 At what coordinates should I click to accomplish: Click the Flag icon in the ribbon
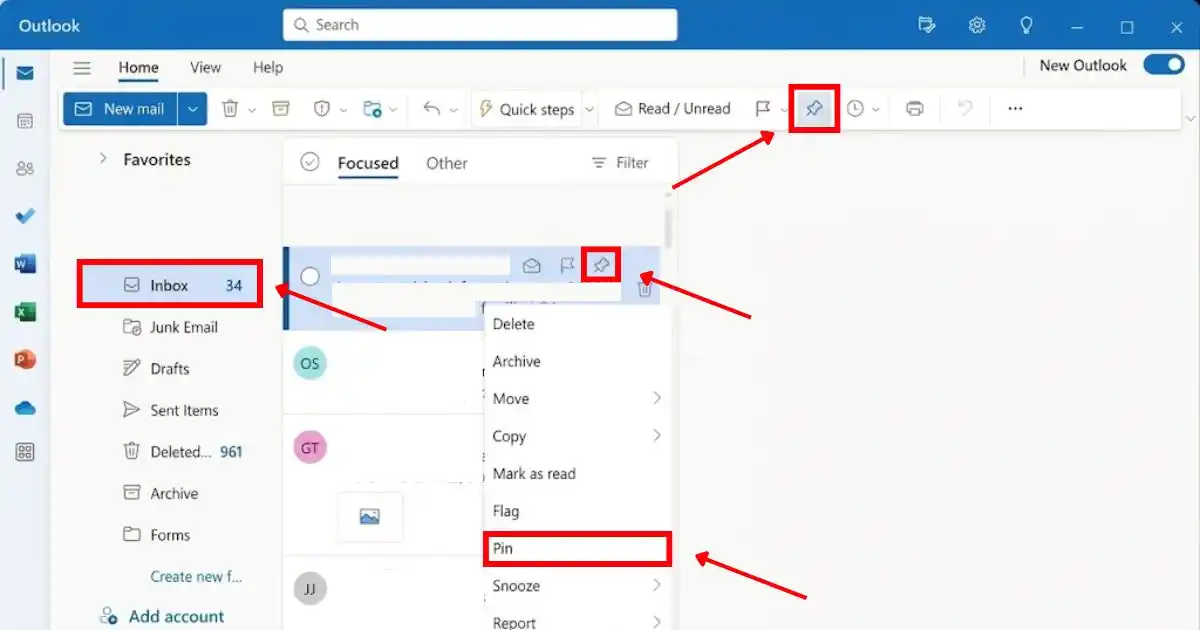[x=763, y=109]
